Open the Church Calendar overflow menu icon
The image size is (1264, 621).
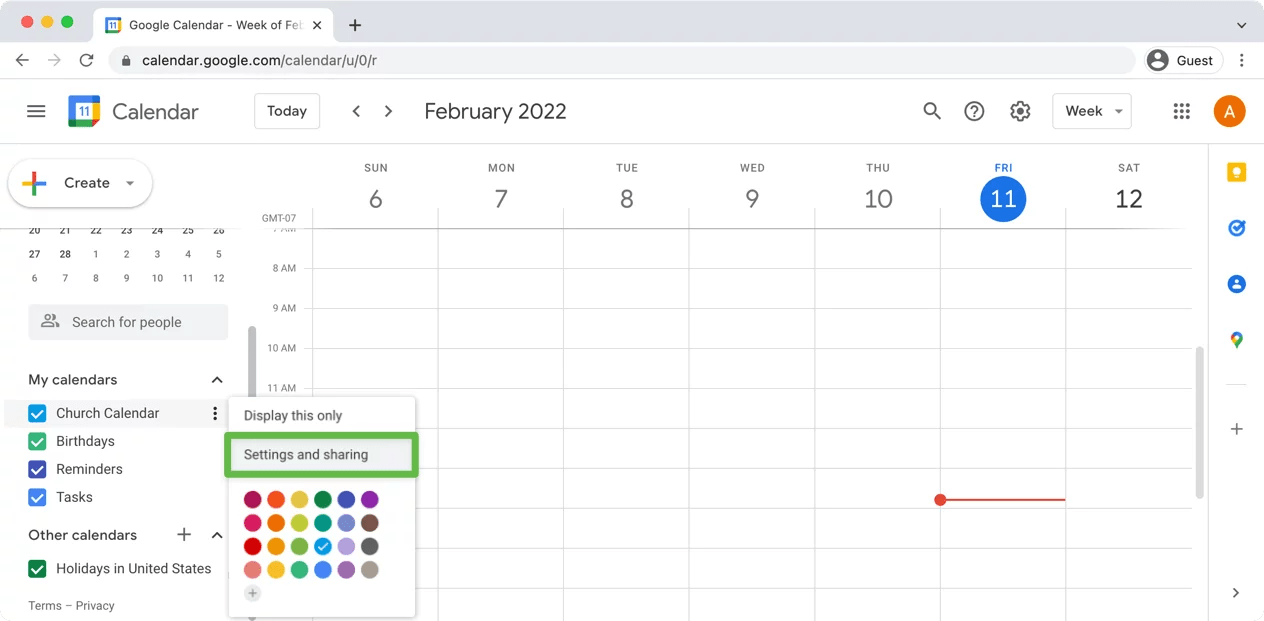click(214, 413)
